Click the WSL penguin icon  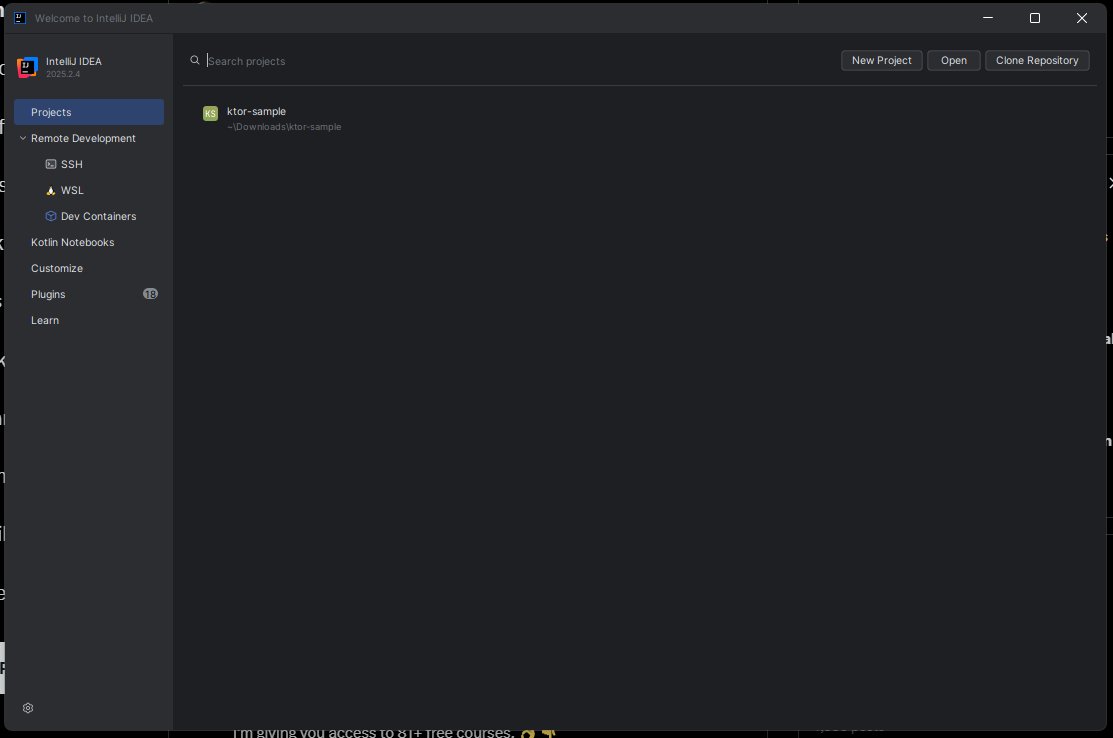pos(50,190)
